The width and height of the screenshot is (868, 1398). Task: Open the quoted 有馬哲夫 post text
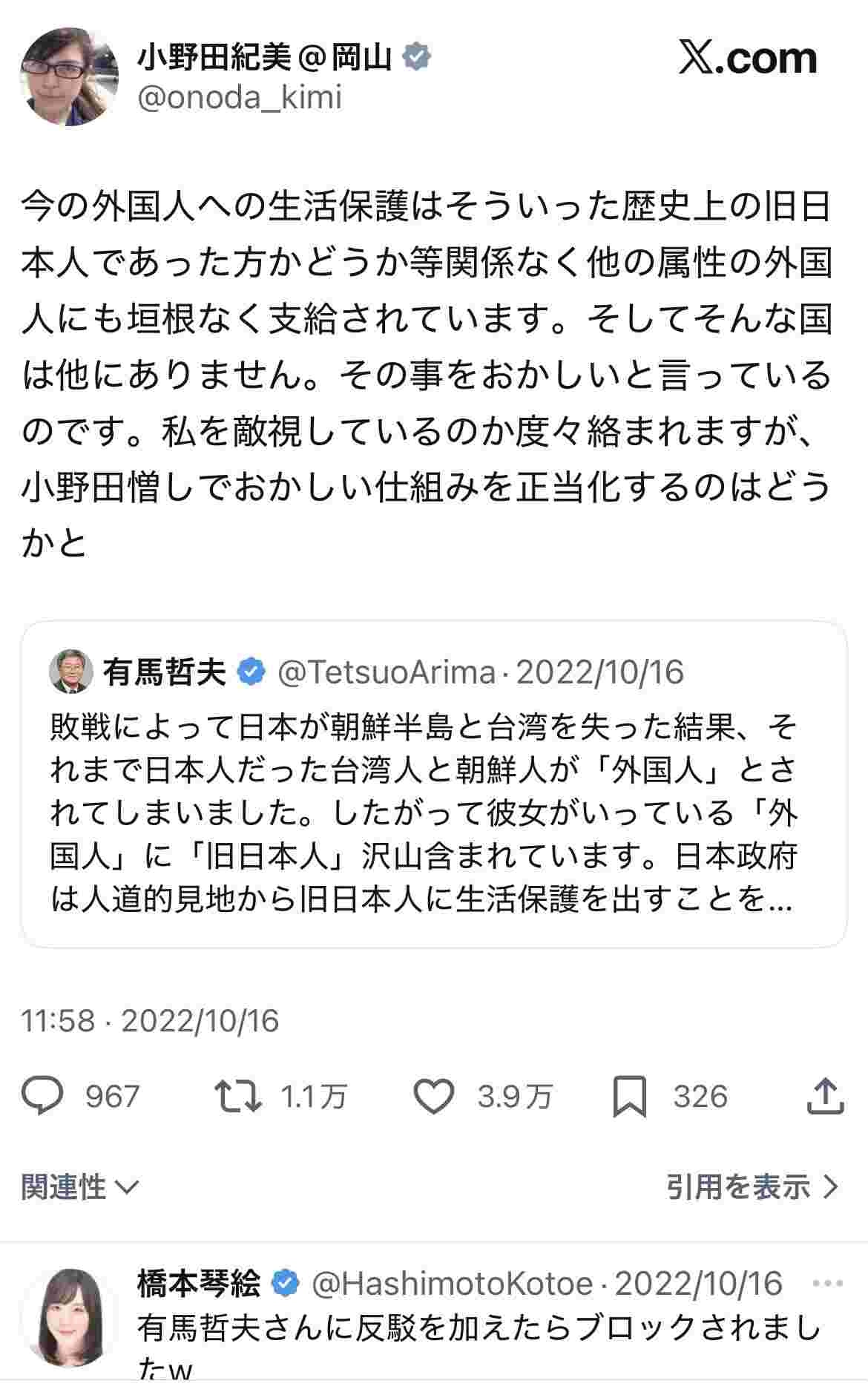423,814
